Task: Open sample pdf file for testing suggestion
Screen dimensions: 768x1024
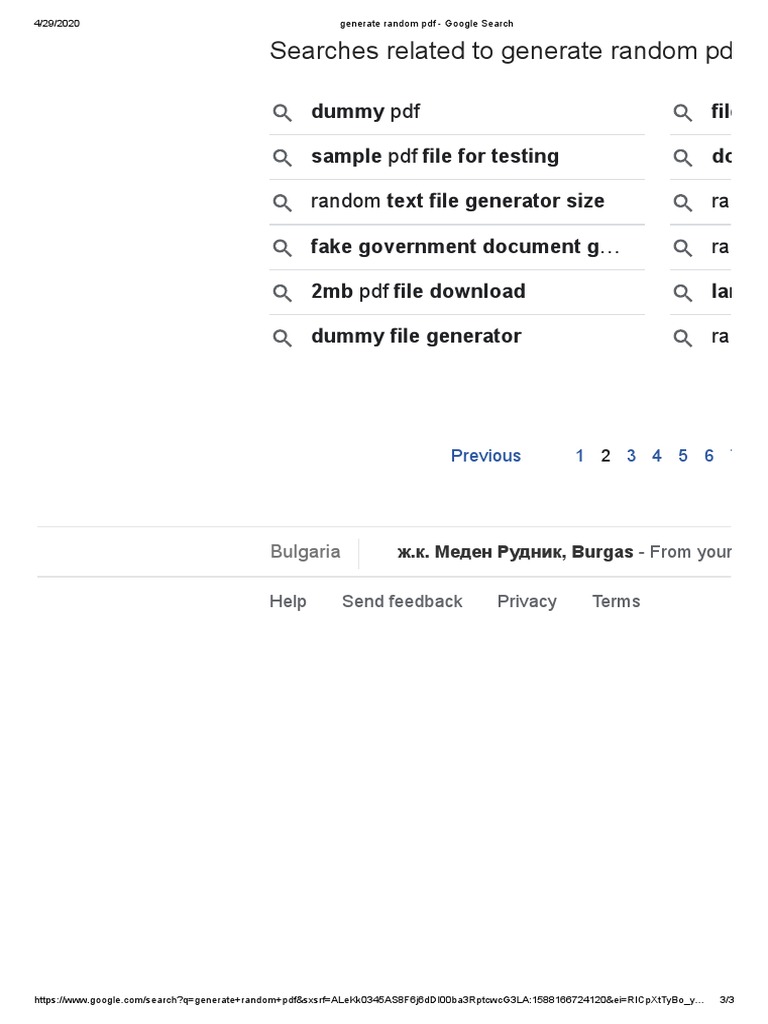Action: pos(435,157)
